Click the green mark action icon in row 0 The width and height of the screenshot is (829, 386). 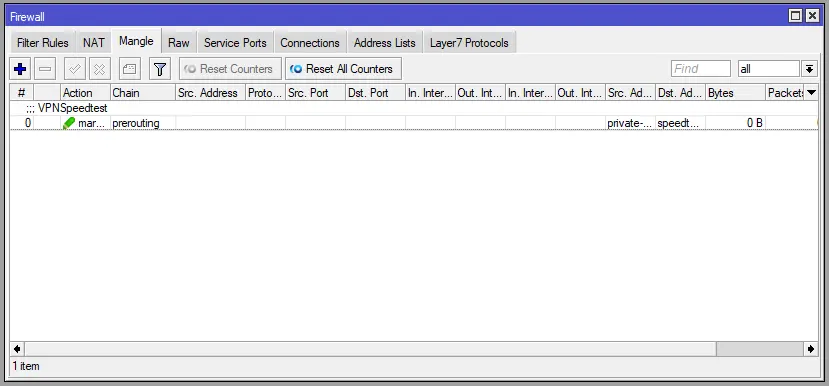[x=69, y=123]
